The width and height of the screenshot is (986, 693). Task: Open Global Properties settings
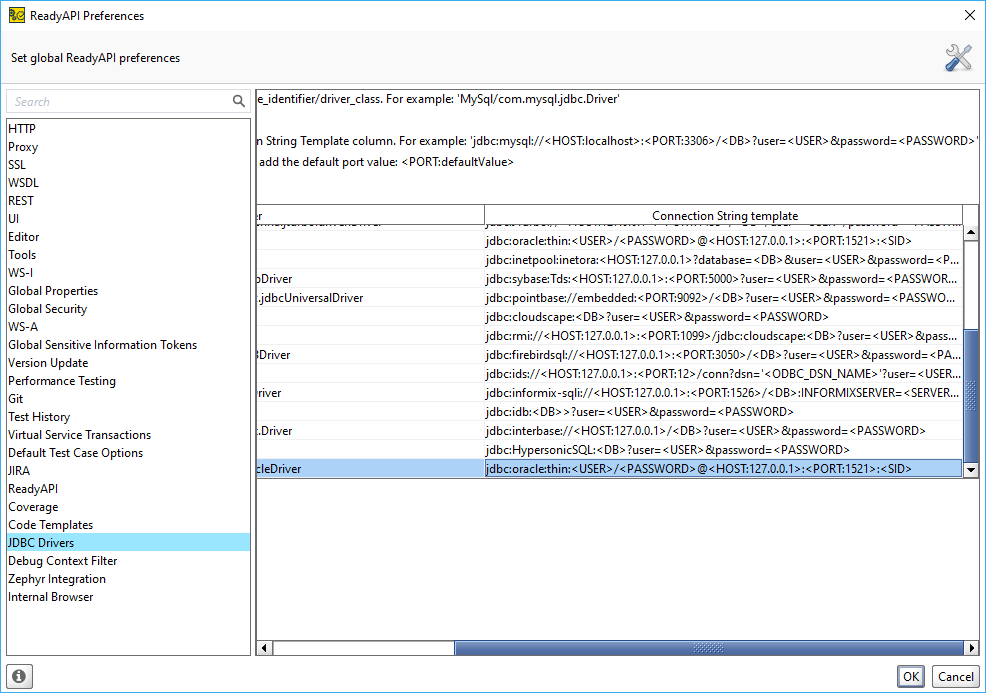coord(128,291)
